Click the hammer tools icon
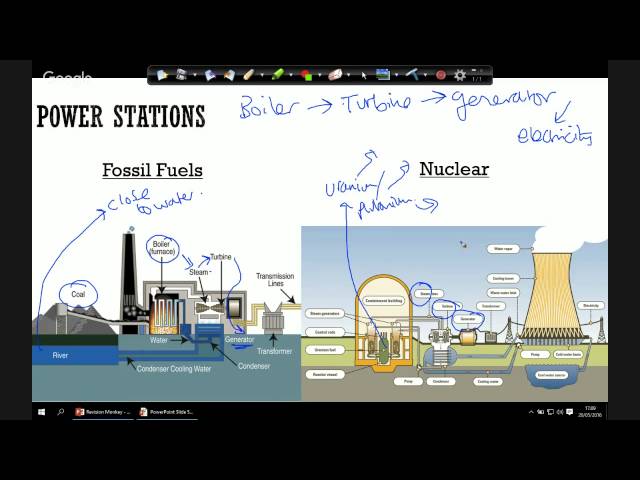 (412, 74)
